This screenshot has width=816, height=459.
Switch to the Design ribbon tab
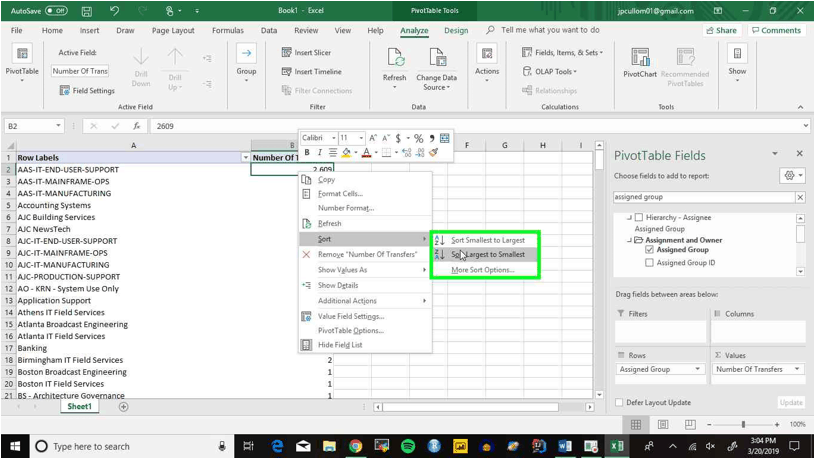pos(456,31)
